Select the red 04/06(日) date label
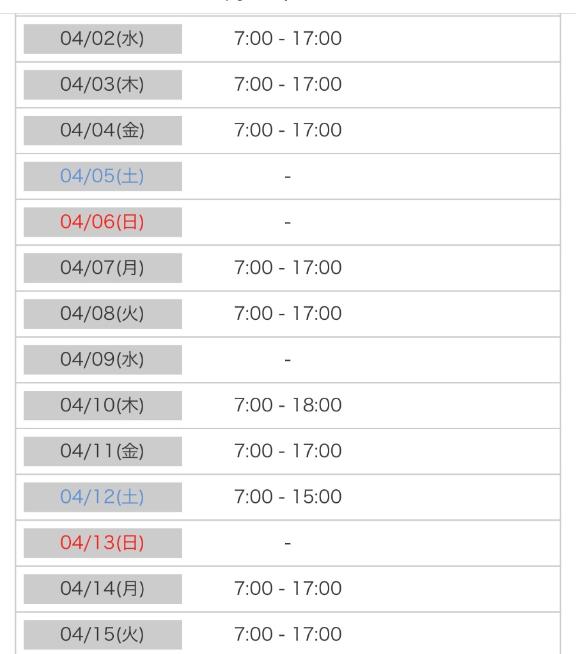Screen dimensions: 576x654 103,222
